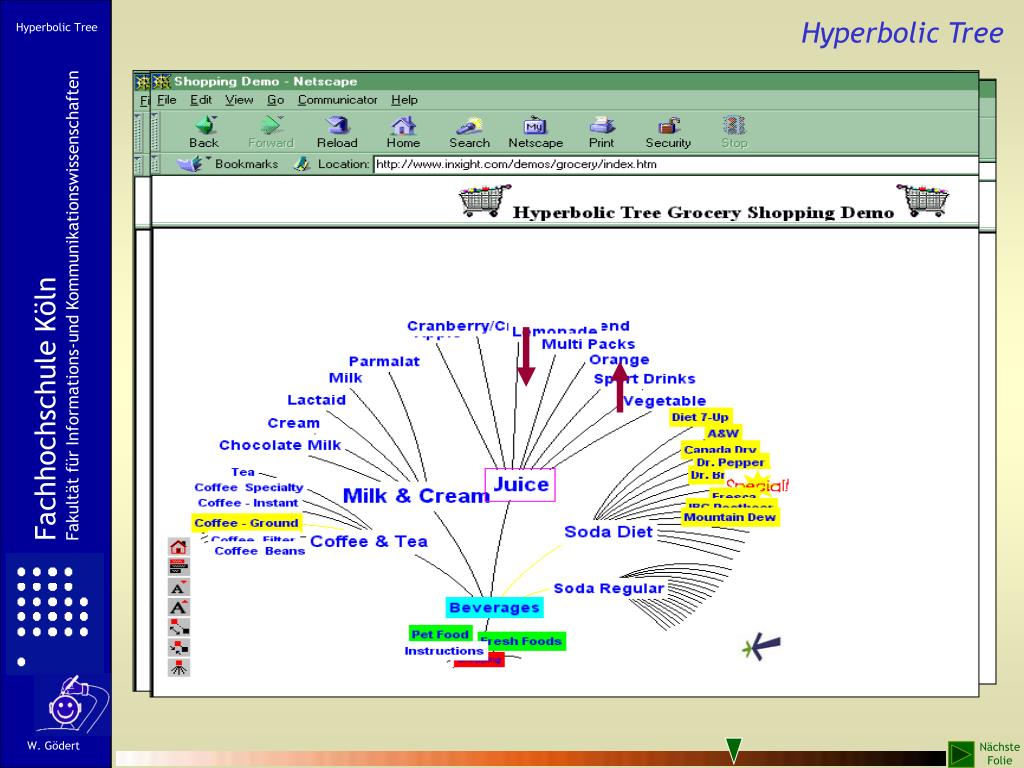
Task: Click the Nächste Folie play button
Action: click(961, 754)
